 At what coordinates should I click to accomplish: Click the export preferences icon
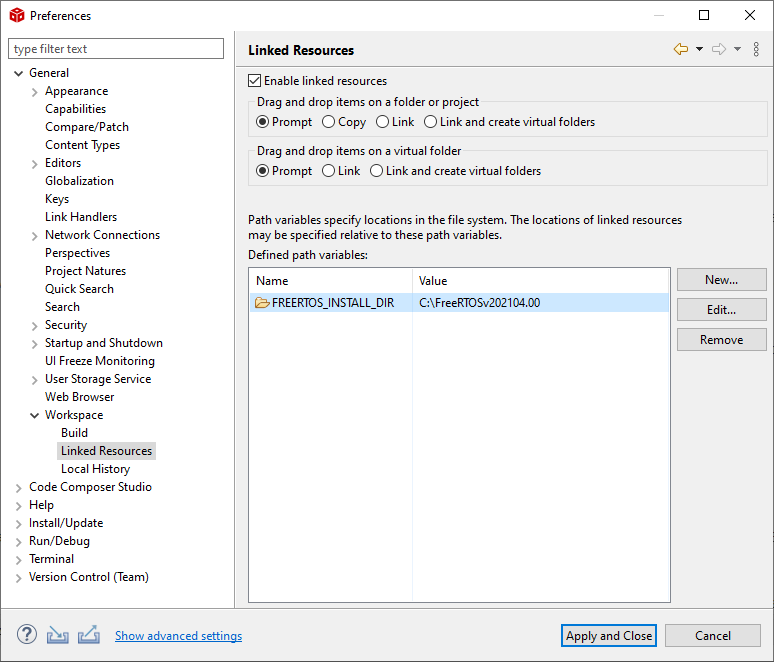coord(89,635)
